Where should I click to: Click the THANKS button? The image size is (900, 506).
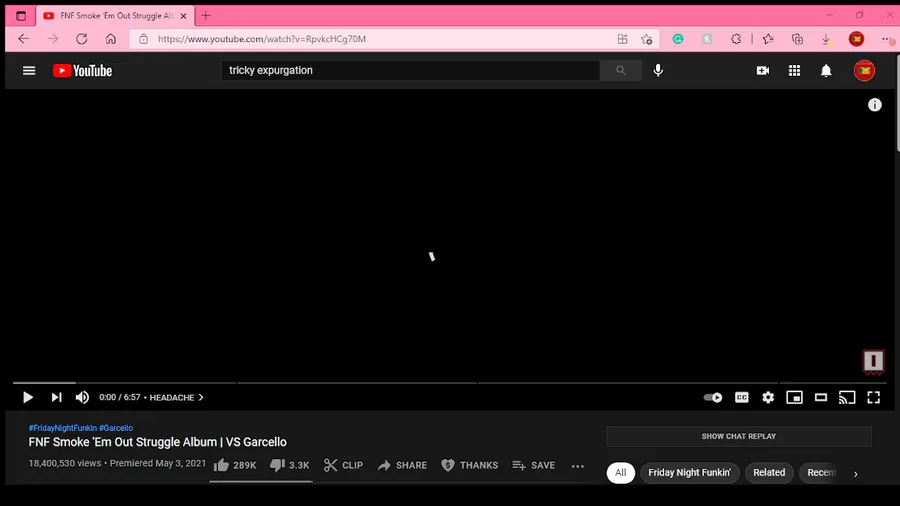pyautogui.click(x=470, y=465)
